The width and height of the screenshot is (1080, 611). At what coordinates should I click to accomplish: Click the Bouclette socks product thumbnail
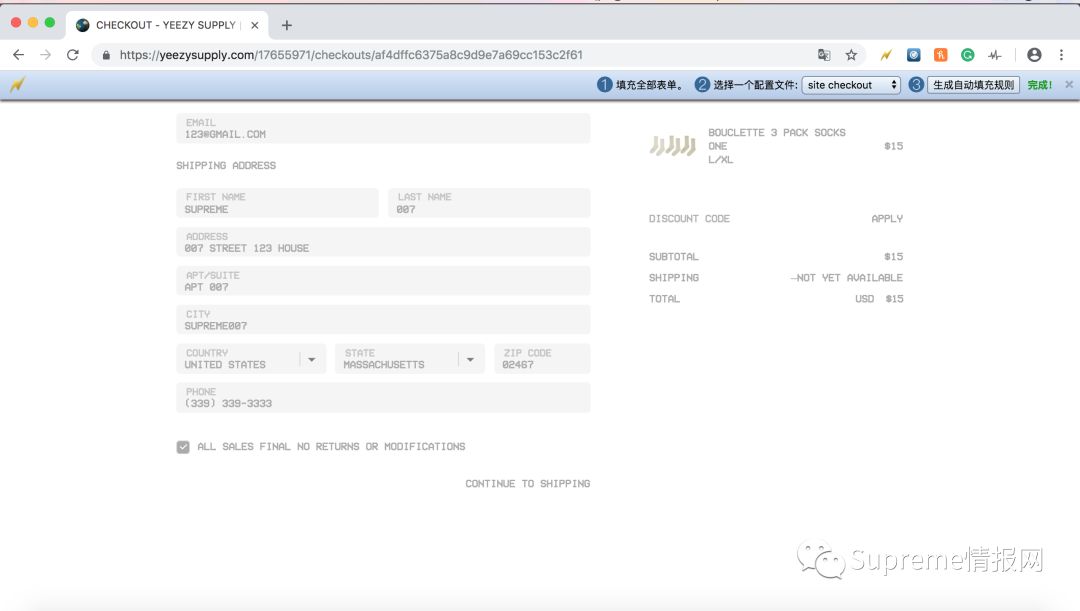[x=673, y=146]
